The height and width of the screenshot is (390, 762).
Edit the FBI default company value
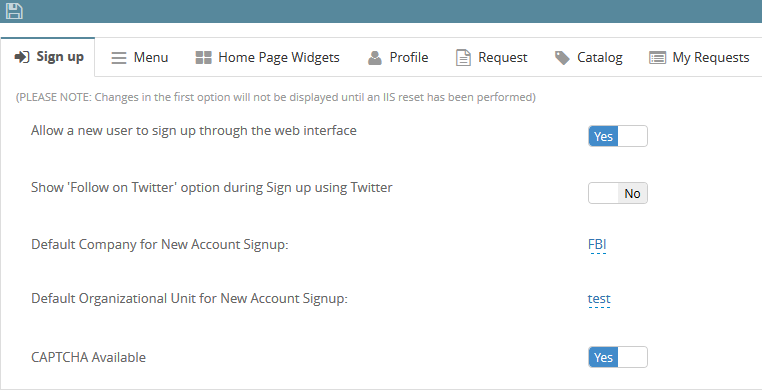[597, 244]
